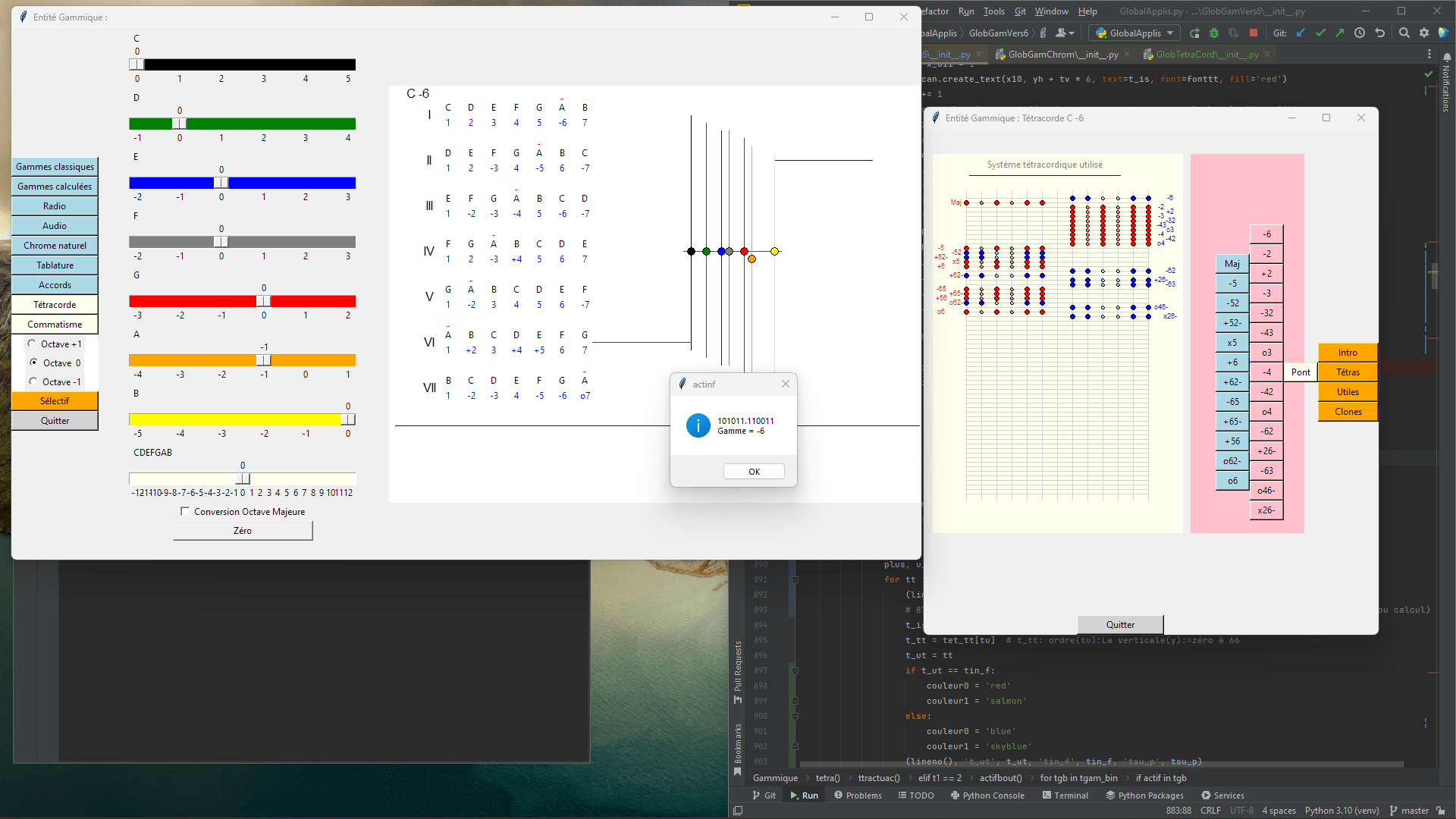Toggle tool window bars icon in status bar

tap(738, 811)
